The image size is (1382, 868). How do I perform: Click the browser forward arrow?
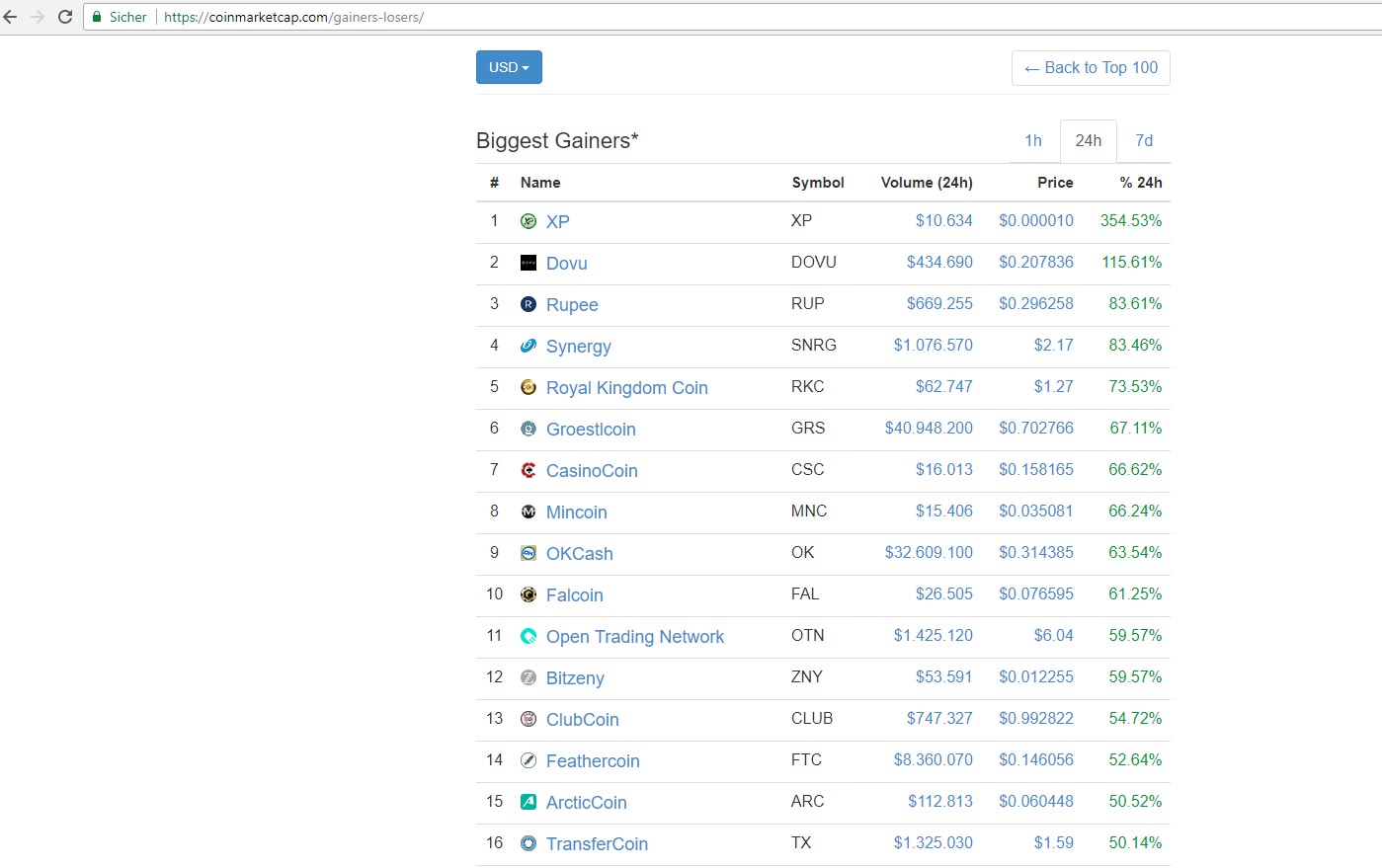pos(38,17)
